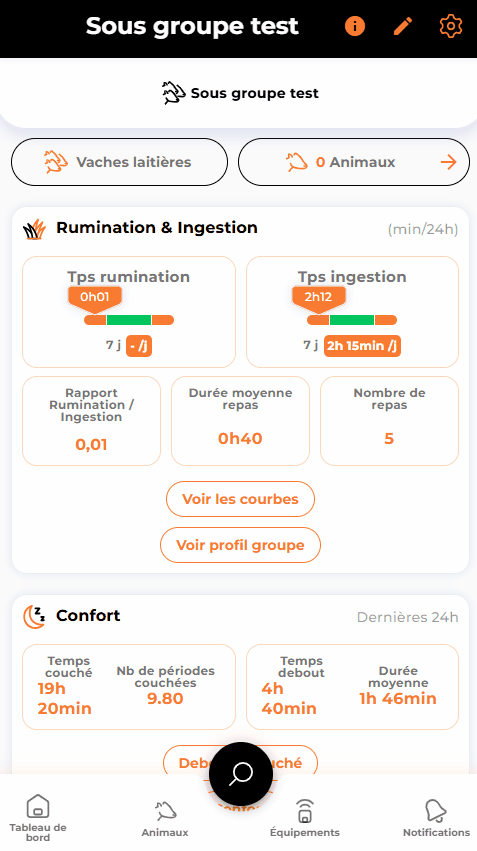Open settings gear icon

click(450, 26)
